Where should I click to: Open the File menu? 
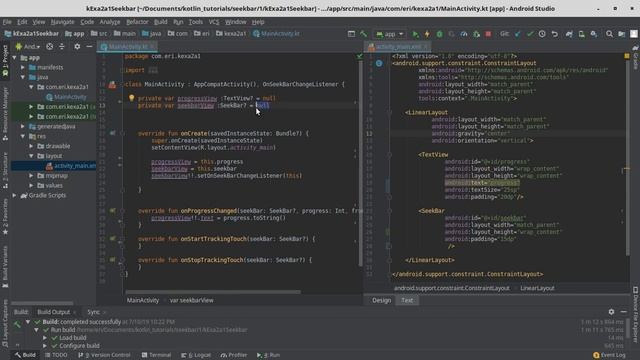pos(7,22)
